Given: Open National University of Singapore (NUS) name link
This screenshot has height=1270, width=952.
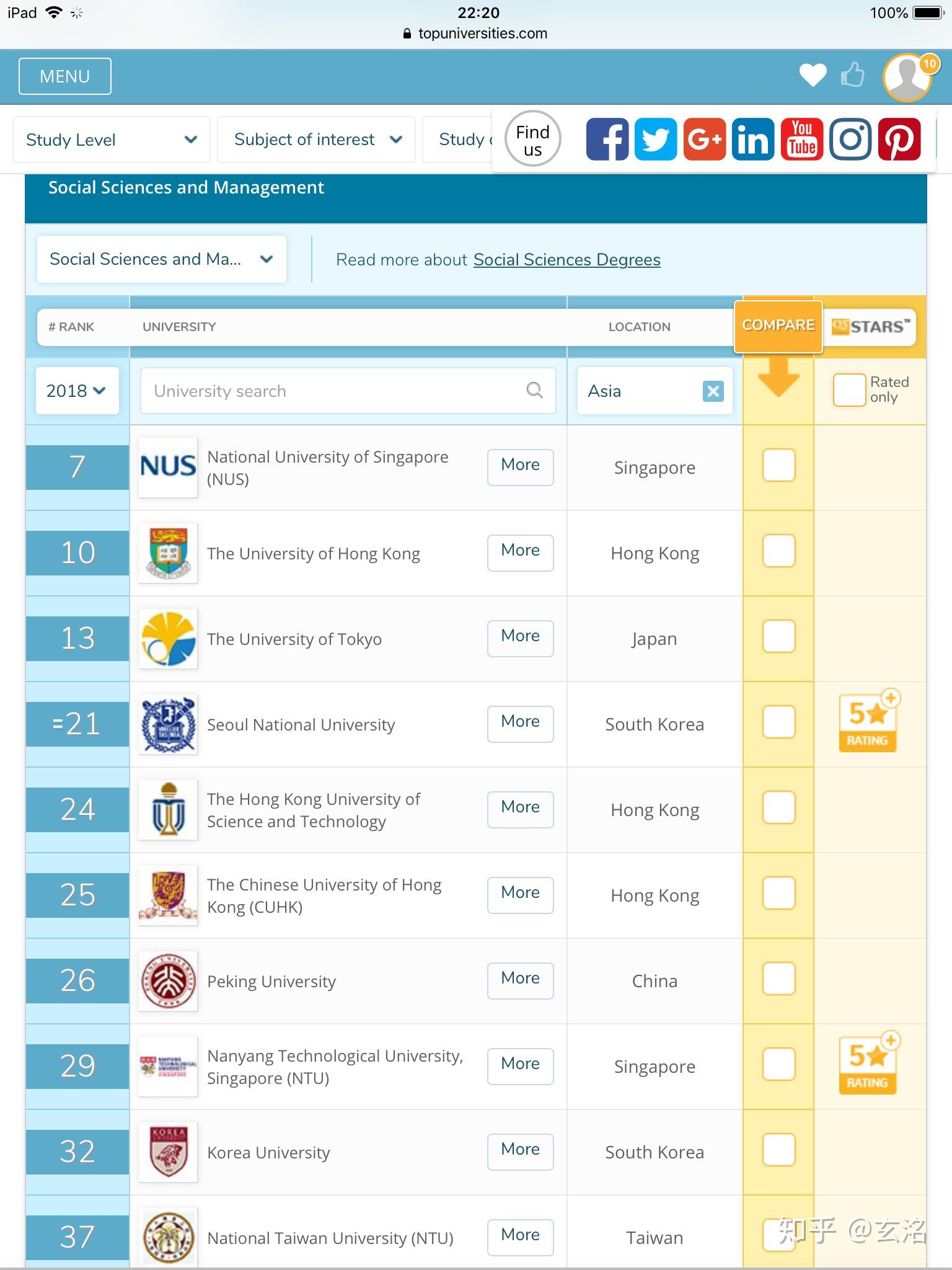Looking at the screenshot, I should point(327,468).
